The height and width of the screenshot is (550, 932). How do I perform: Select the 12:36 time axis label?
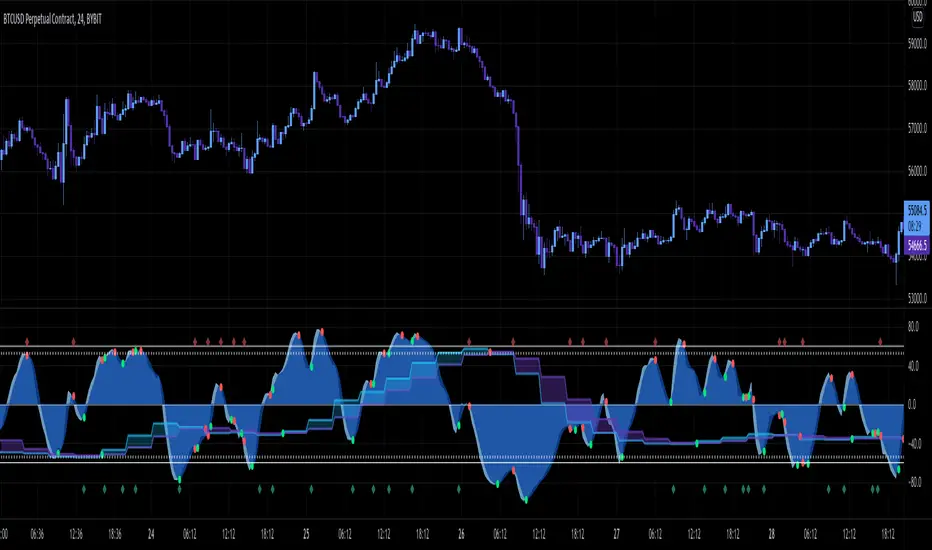(76, 534)
